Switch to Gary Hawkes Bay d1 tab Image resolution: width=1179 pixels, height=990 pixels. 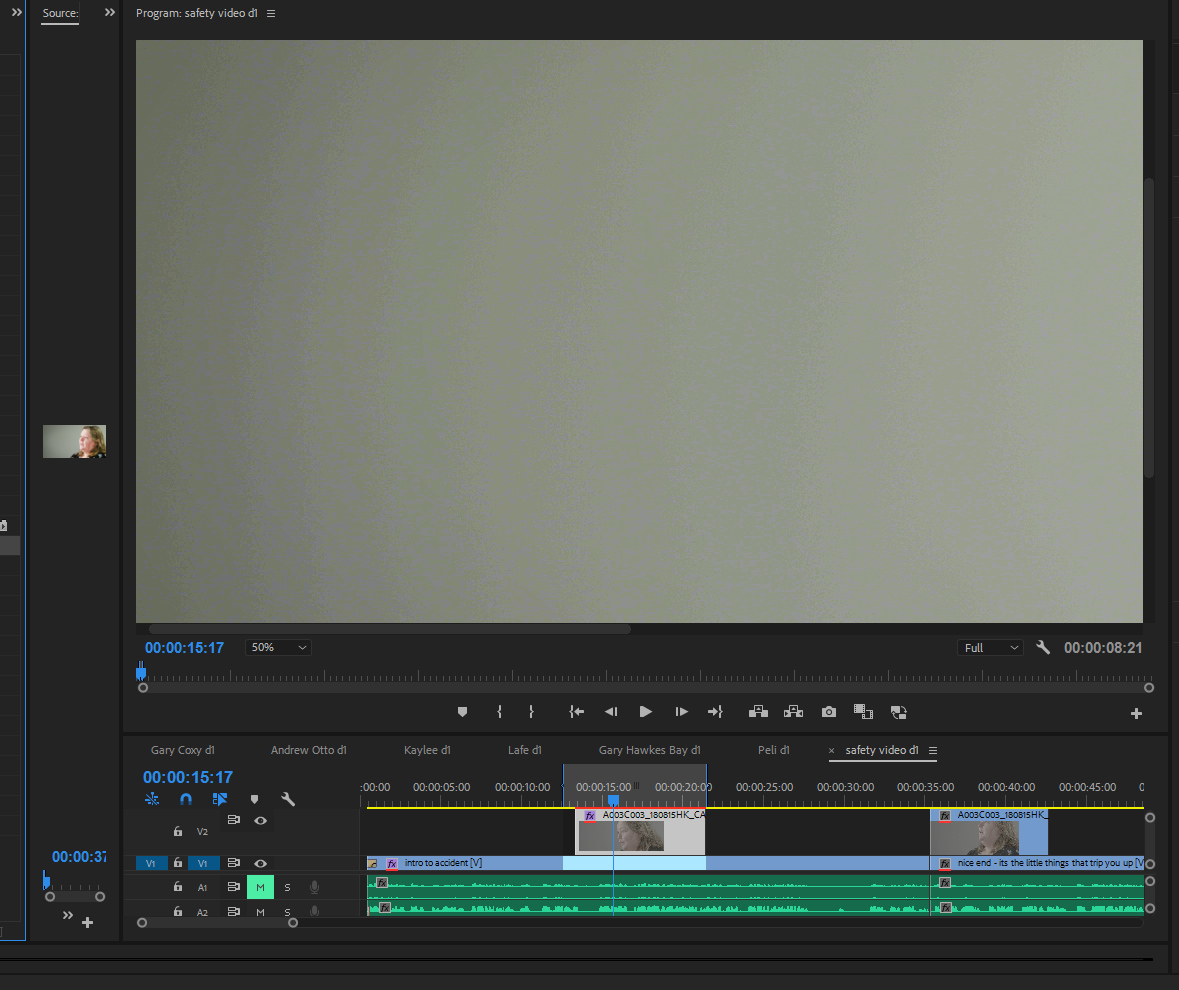[x=650, y=750]
